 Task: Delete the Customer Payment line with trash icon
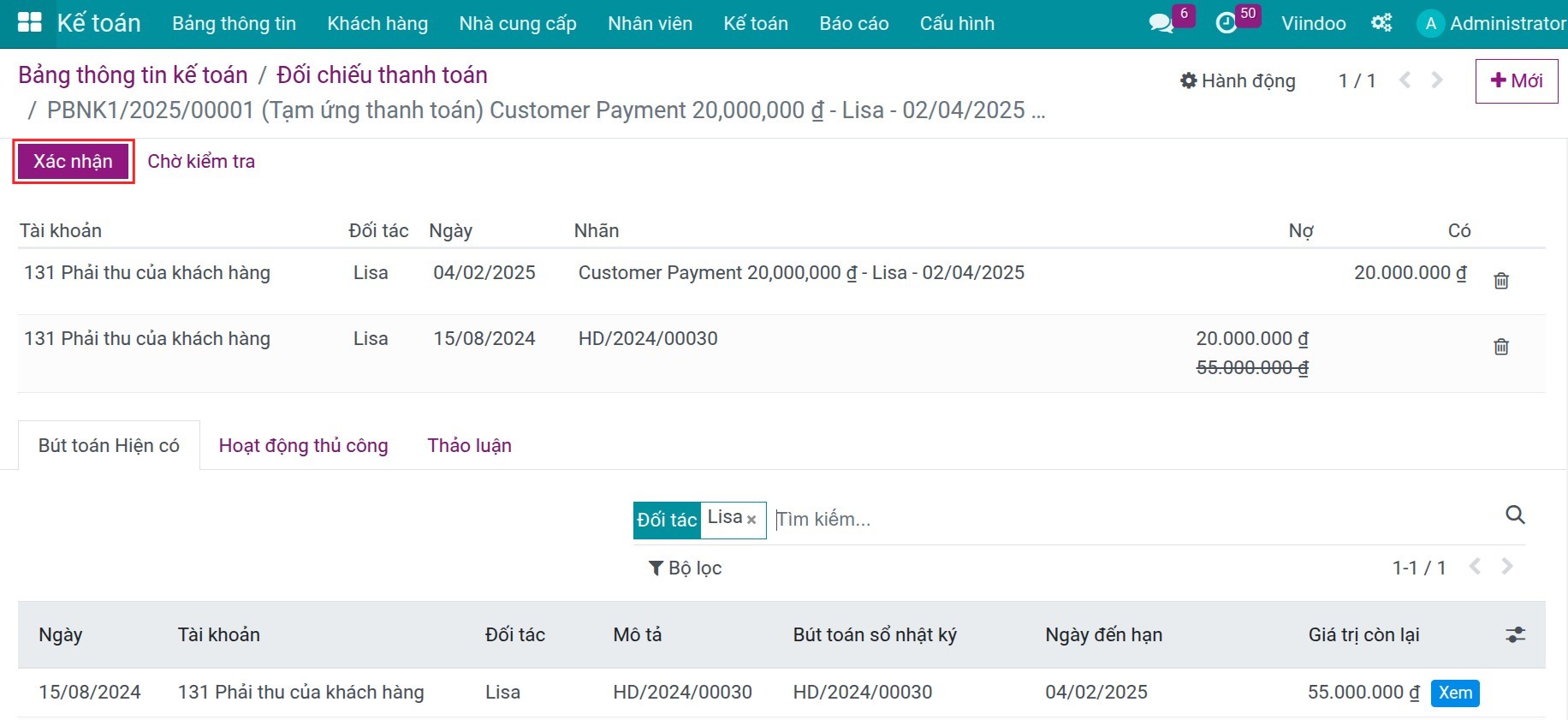click(x=1500, y=281)
